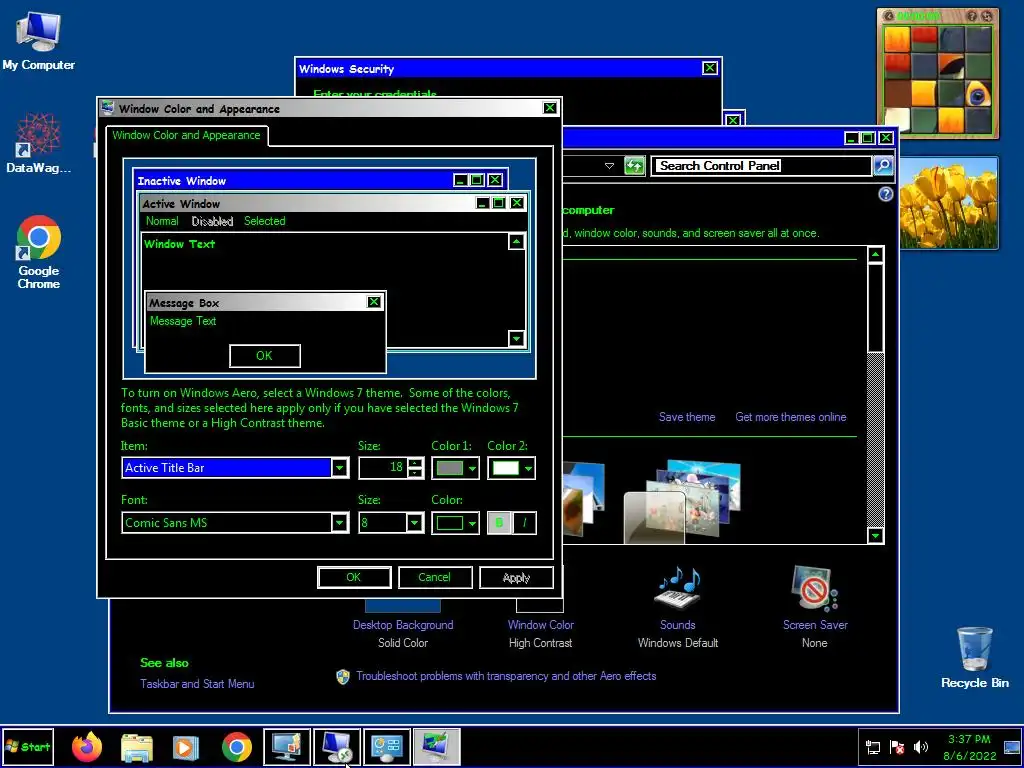
Task: Click the Sounds piano icon
Action: click(x=677, y=588)
